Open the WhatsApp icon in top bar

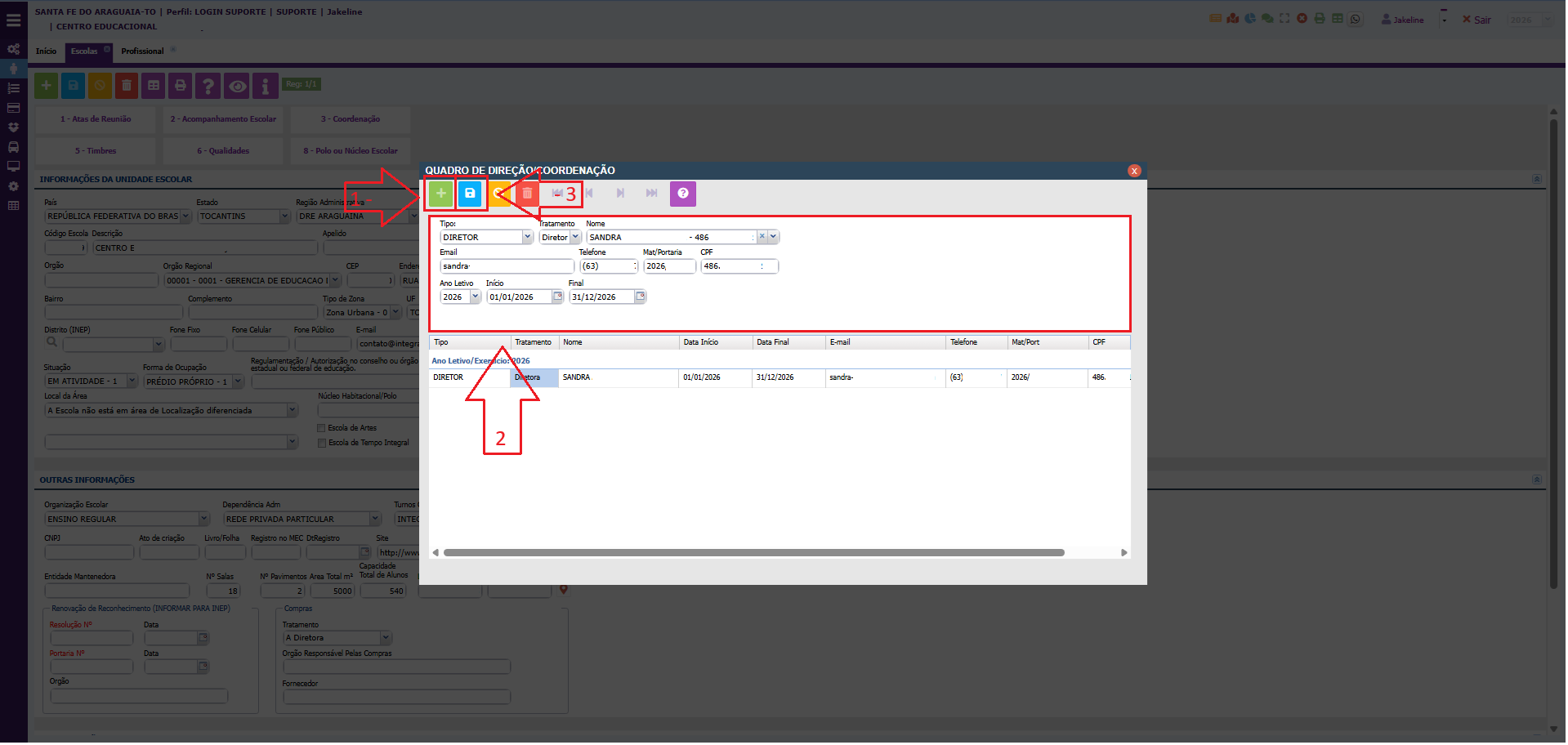pos(1356,19)
